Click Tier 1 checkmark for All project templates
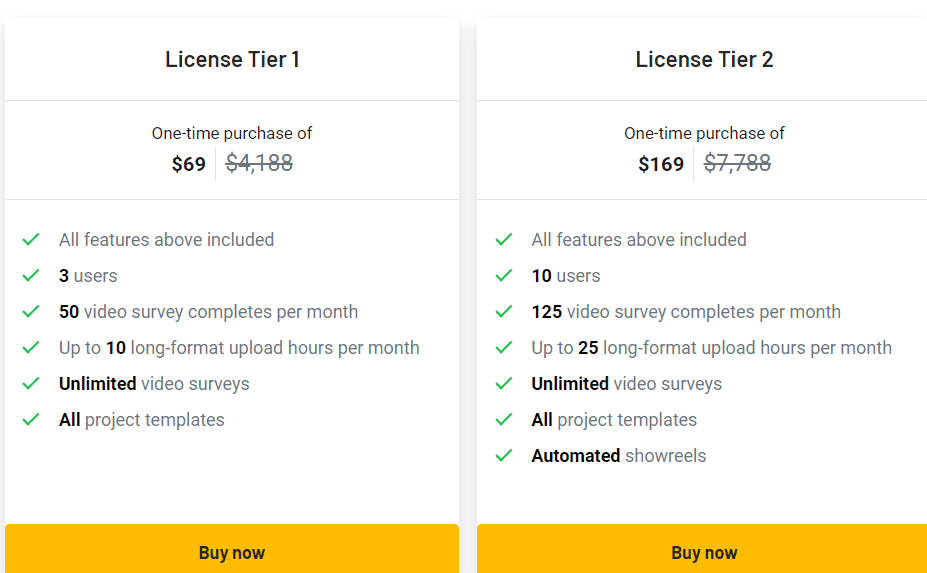 pyautogui.click(x=31, y=420)
